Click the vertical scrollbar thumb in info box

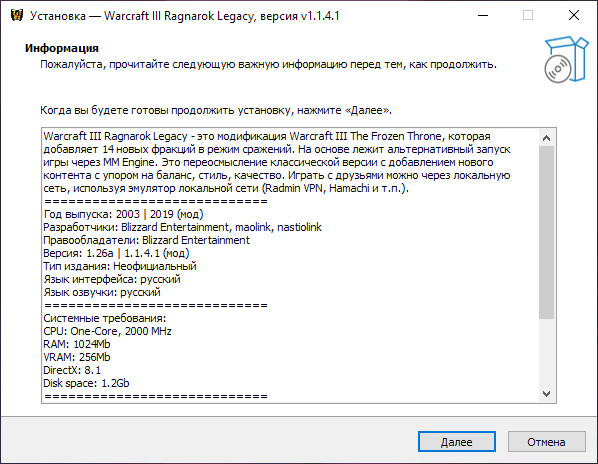[547, 232]
